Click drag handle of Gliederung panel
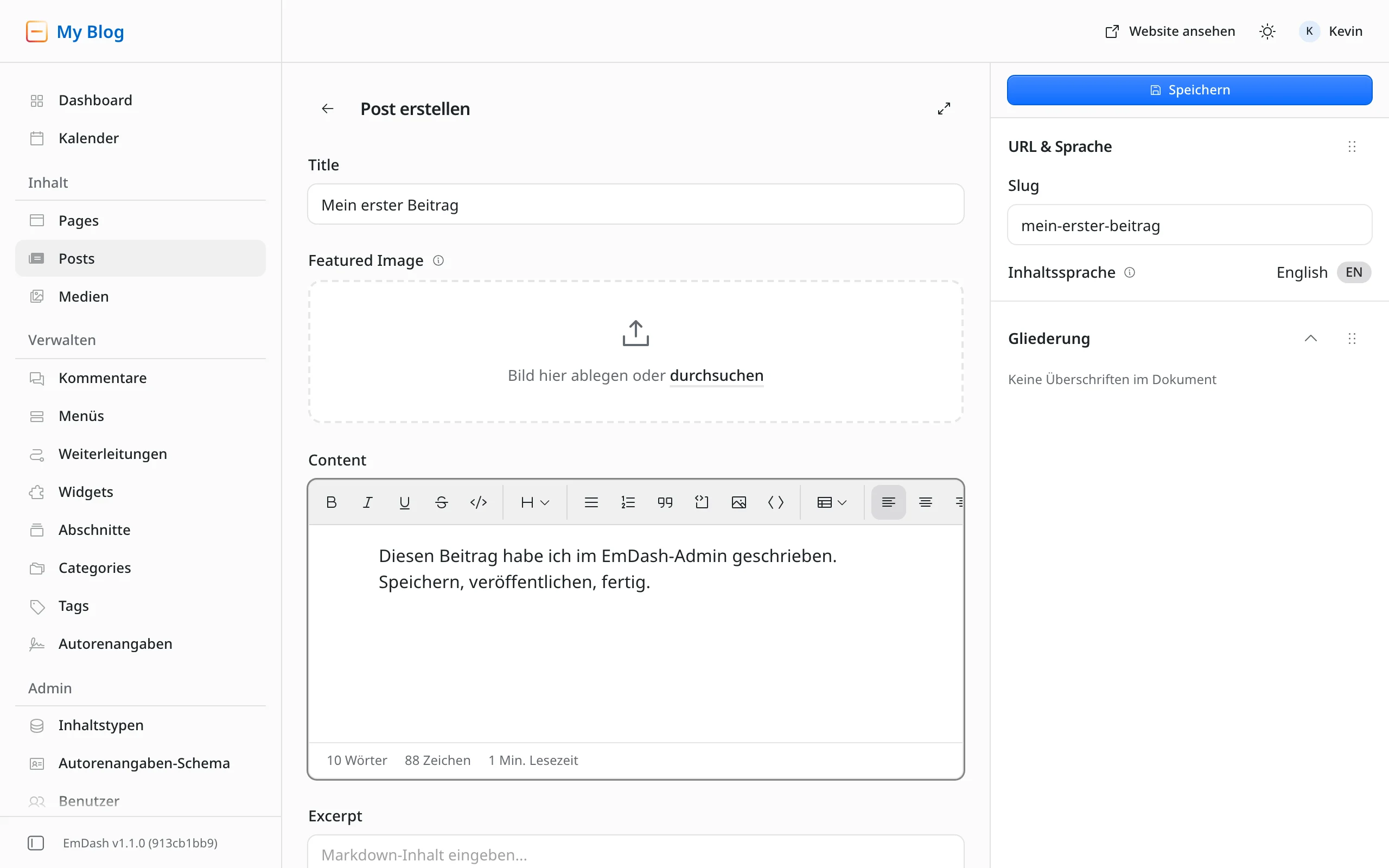Image resolution: width=1389 pixels, height=868 pixels. [x=1352, y=338]
